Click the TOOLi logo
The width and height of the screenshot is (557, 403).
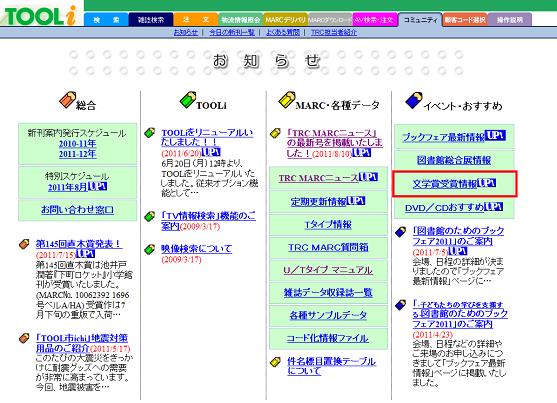tap(40, 15)
